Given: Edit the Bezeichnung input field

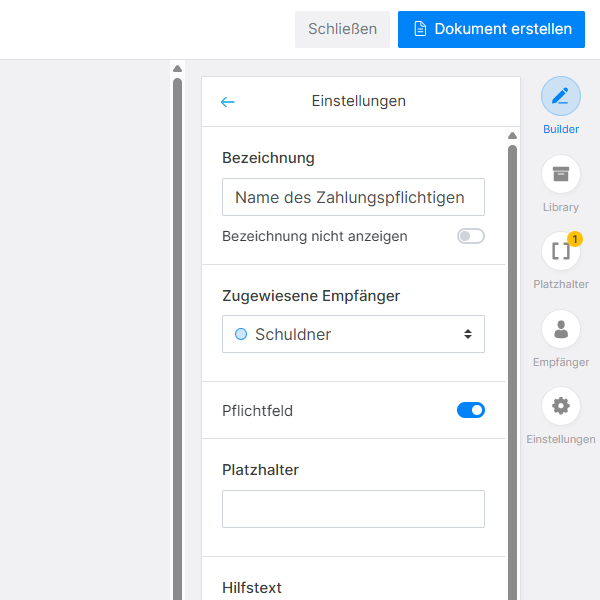Looking at the screenshot, I should pyautogui.click(x=353, y=197).
